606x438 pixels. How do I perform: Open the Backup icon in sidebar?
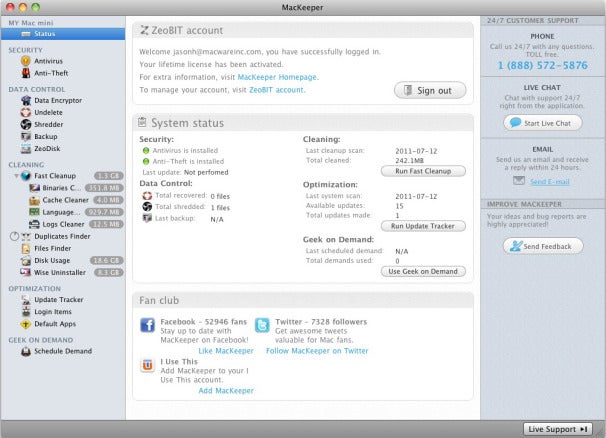point(26,136)
